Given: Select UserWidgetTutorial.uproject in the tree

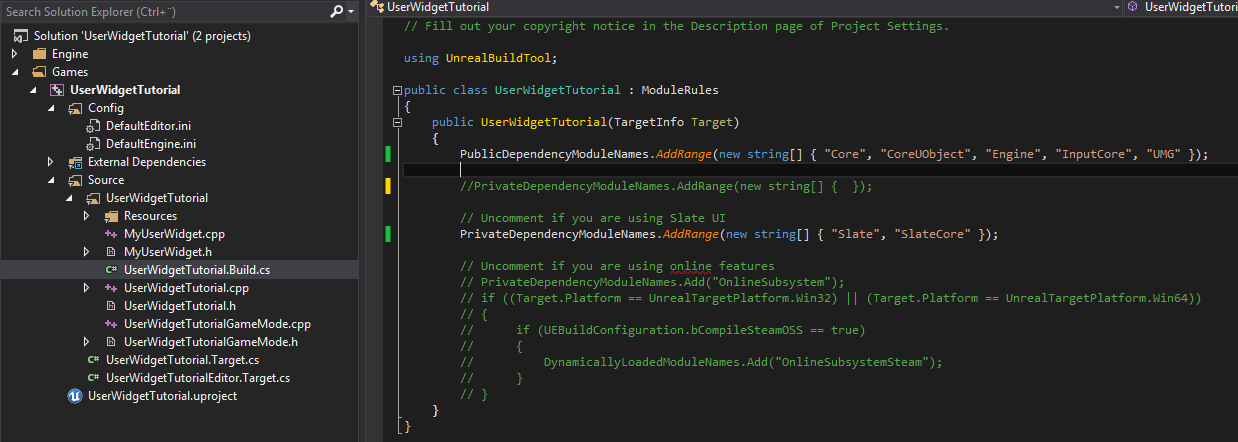Looking at the screenshot, I should click(162, 396).
